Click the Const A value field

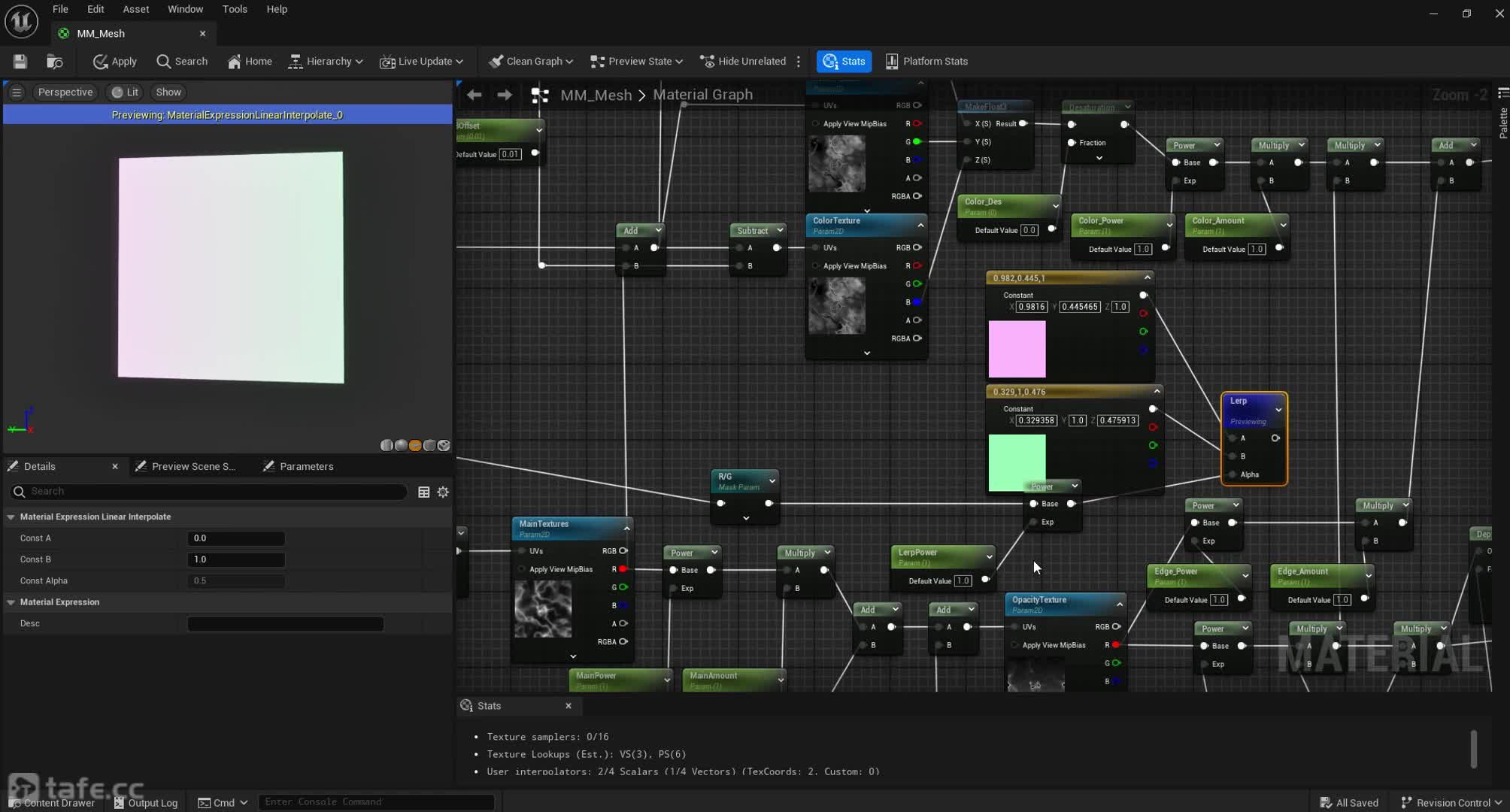(x=236, y=538)
